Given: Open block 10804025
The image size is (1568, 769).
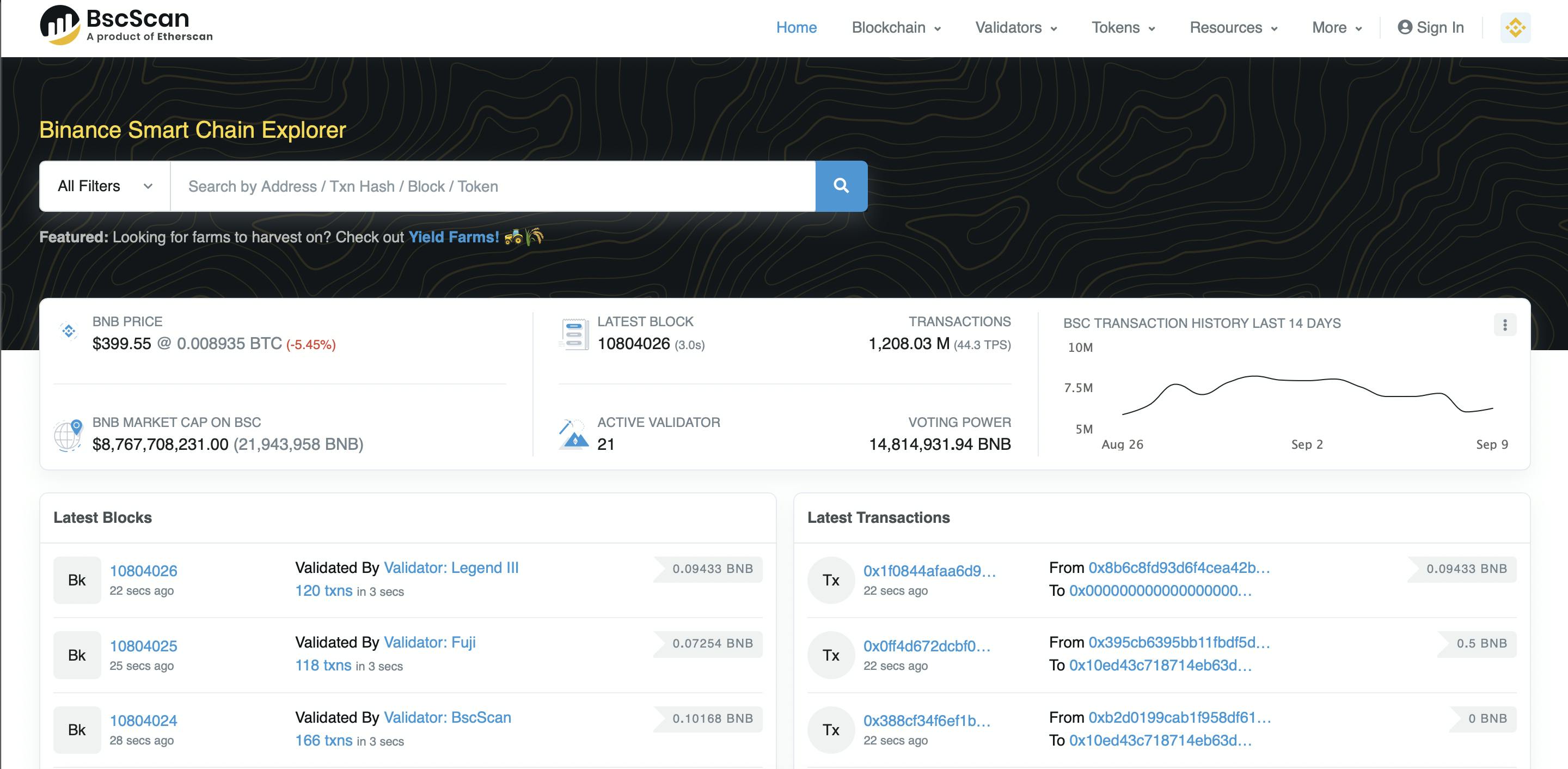Looking at the screenshot, I should 143,645.
